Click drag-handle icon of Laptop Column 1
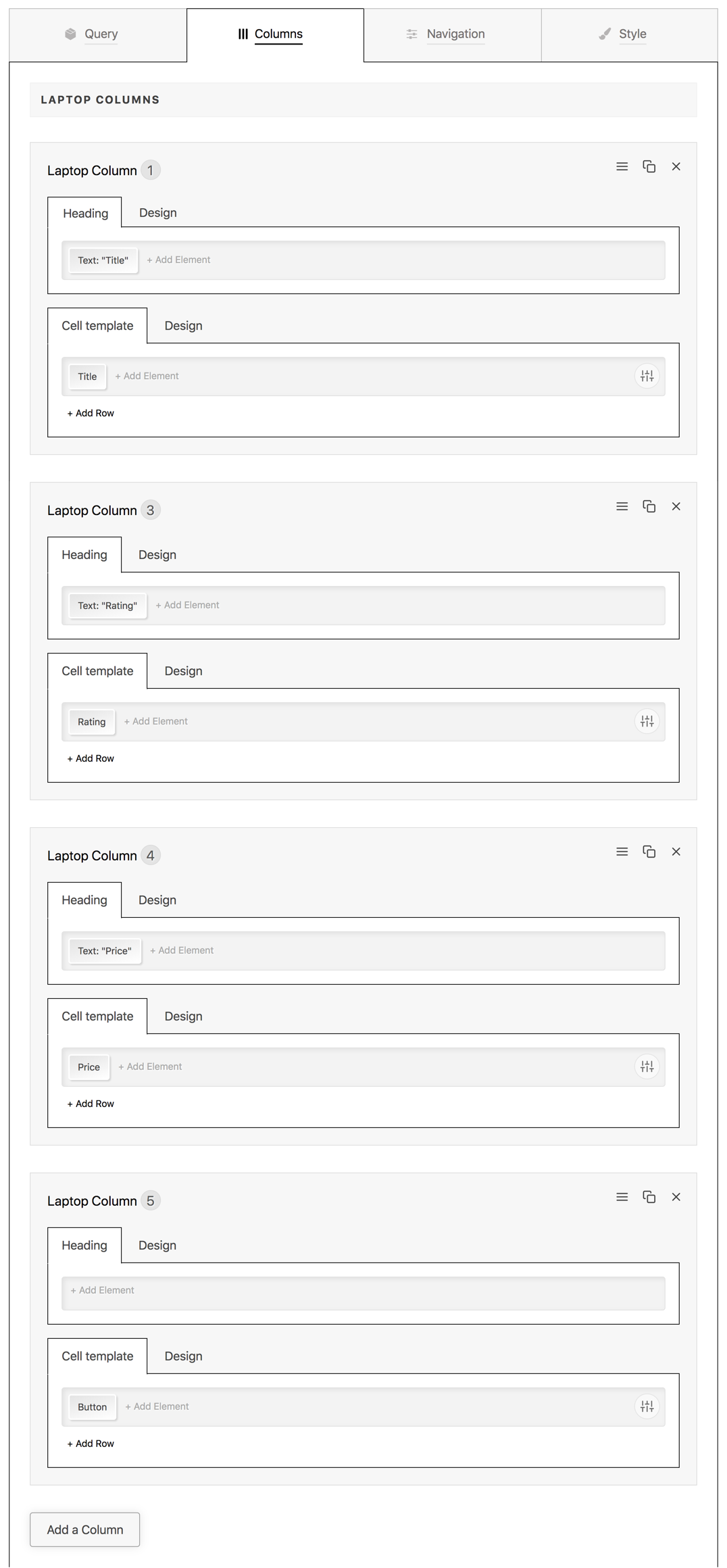This screenshot has width=727, height=1568. pyautogui.click(x=622, y=166)
